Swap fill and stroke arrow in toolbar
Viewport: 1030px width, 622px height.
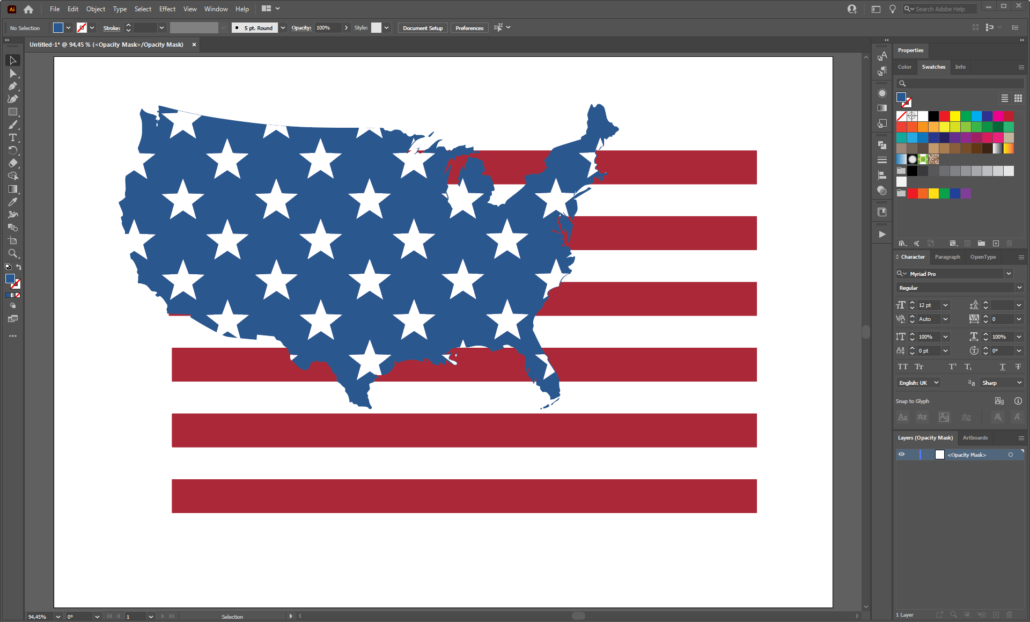tap(18, 267)
